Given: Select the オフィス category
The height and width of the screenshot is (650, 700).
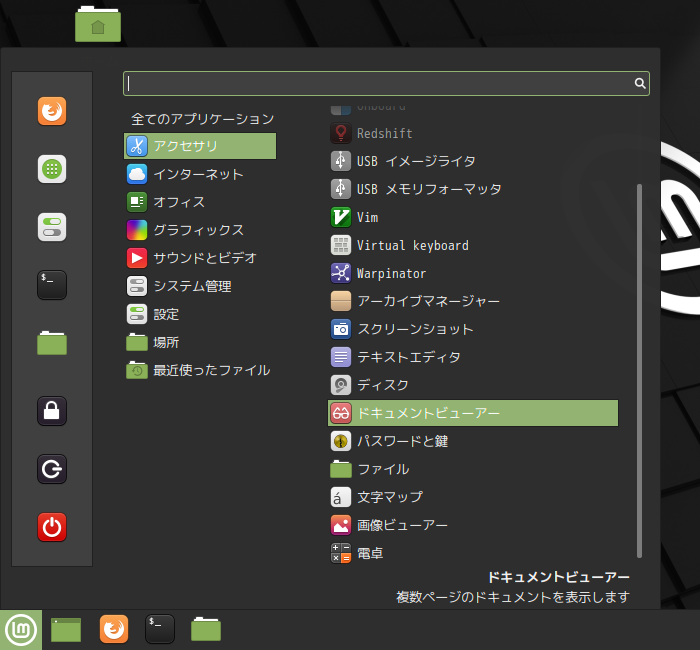Looking at the screenshot, I should pos(200,202).
